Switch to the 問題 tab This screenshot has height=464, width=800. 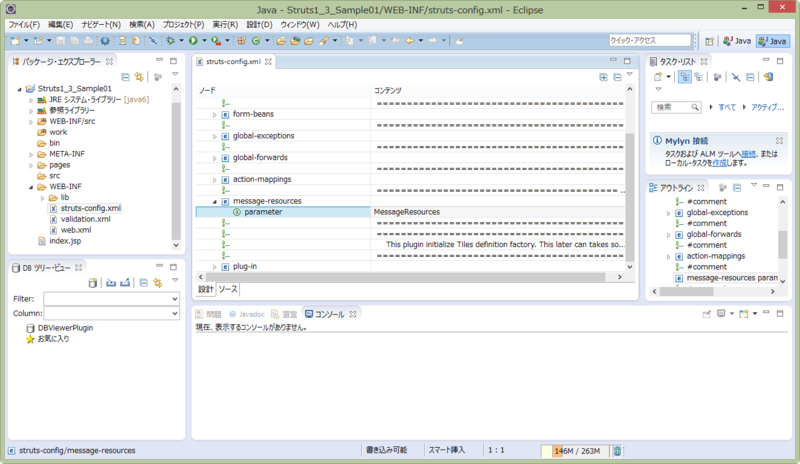point(209,314)
